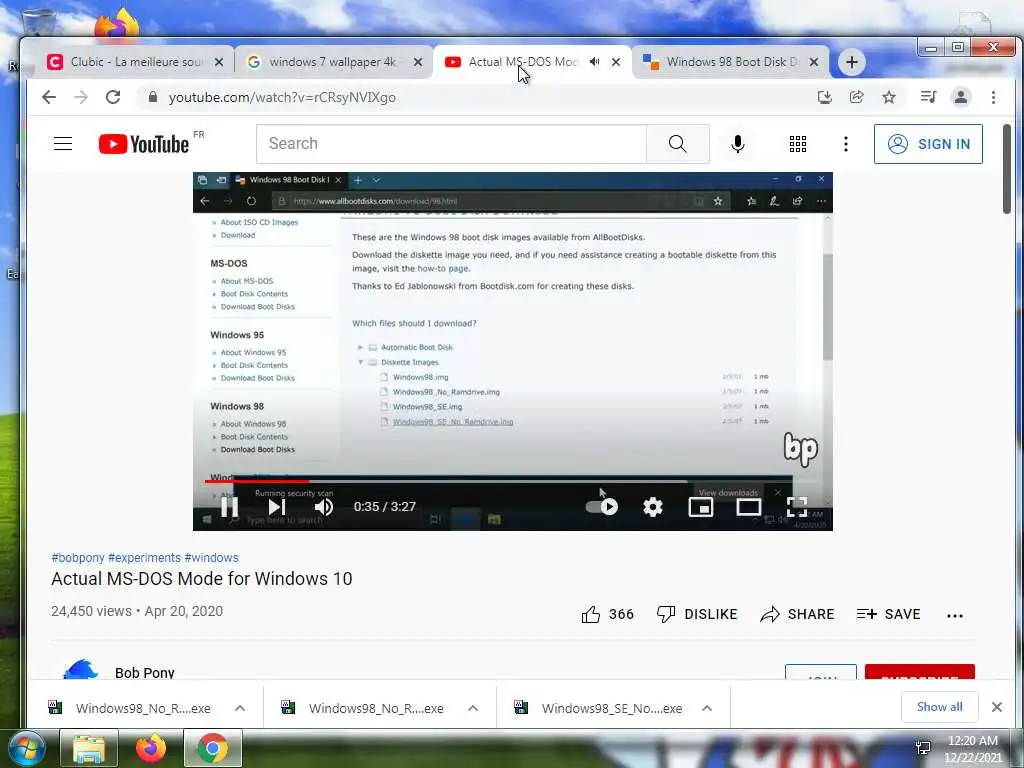This screenshot has width=1024, height=768.
Task: Open the #experiments hashtag link
Action: pos(144,558)
